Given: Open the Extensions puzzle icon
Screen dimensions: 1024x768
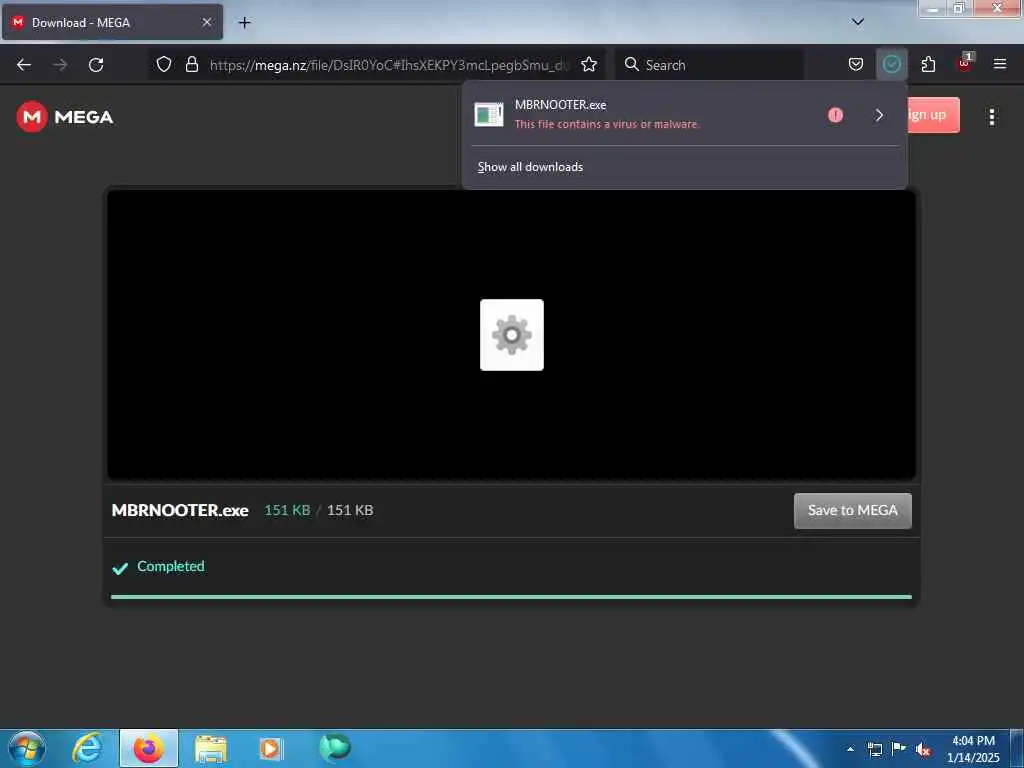Looking at the screenshot, I should [x=928, y=64].
